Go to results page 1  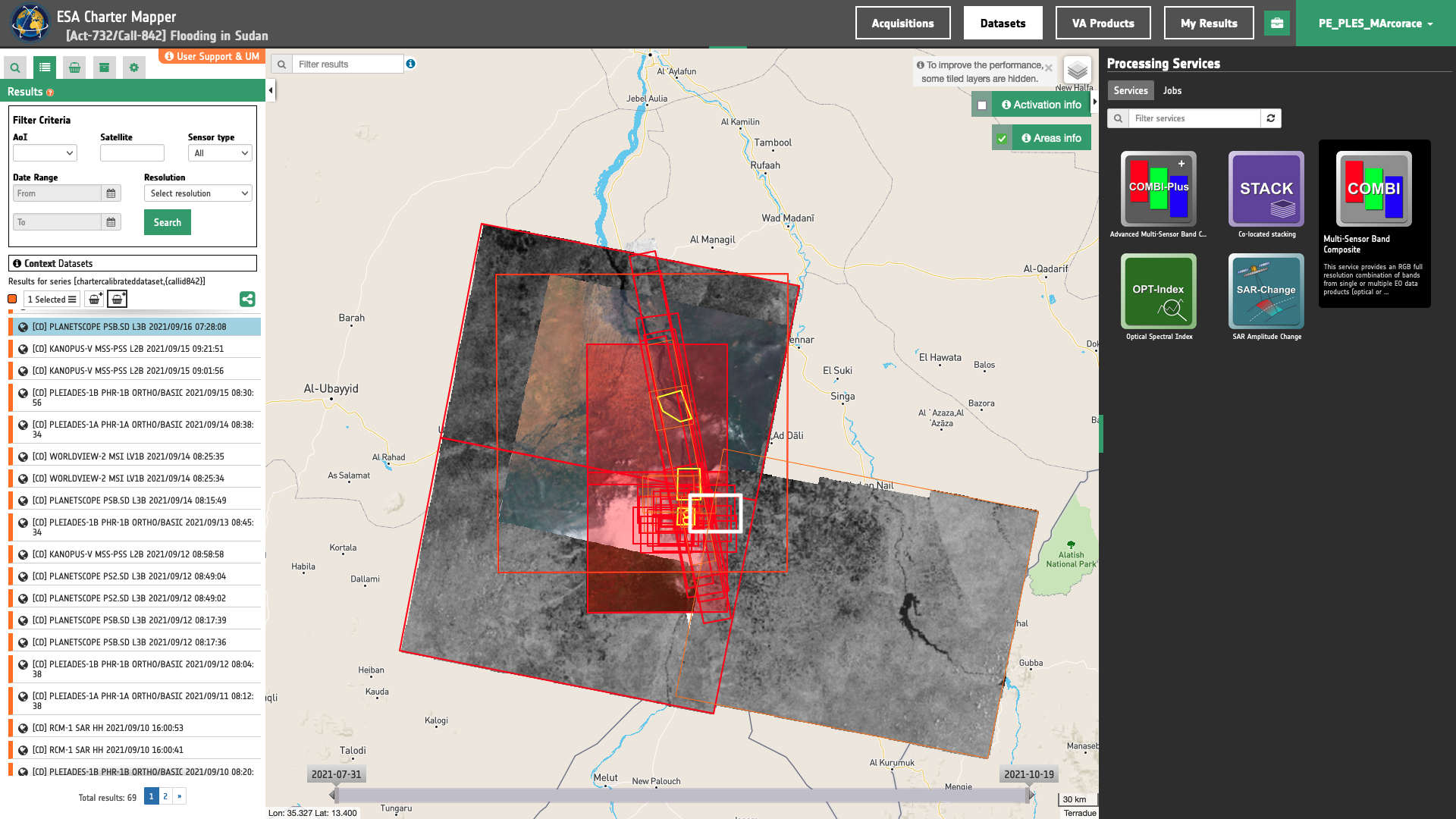(151, 796)
